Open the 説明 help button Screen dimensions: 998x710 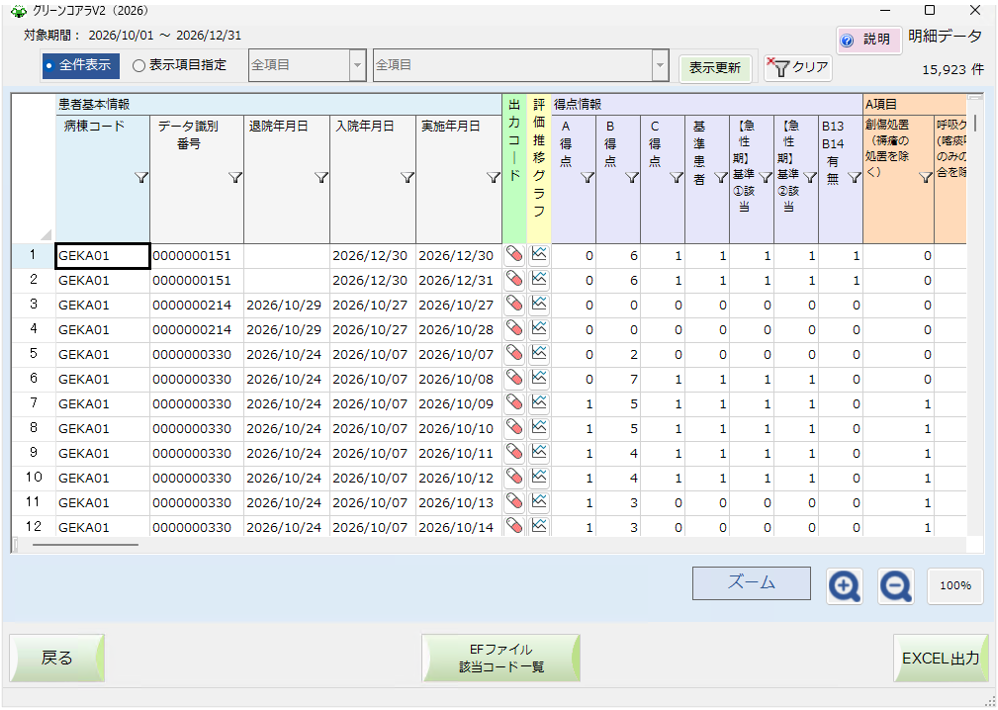[868, 40]
